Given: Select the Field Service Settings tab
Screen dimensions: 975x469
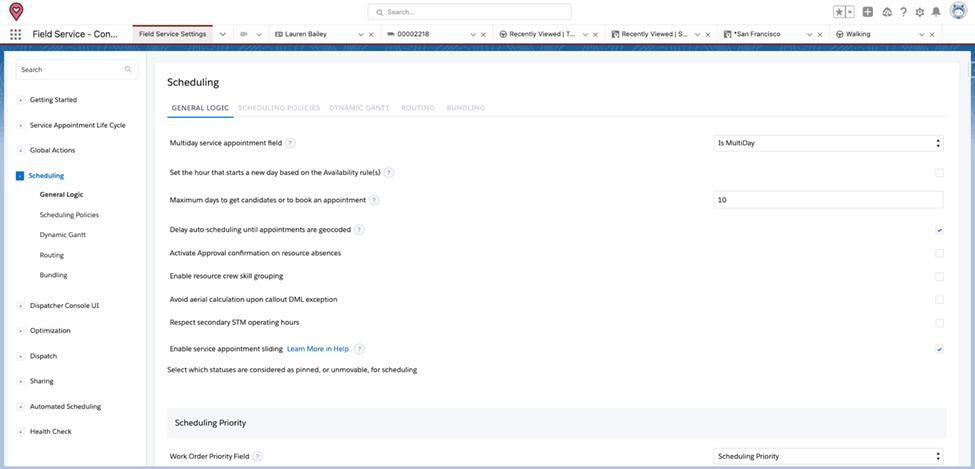Looking at the screenshot, I should (173, 34).
